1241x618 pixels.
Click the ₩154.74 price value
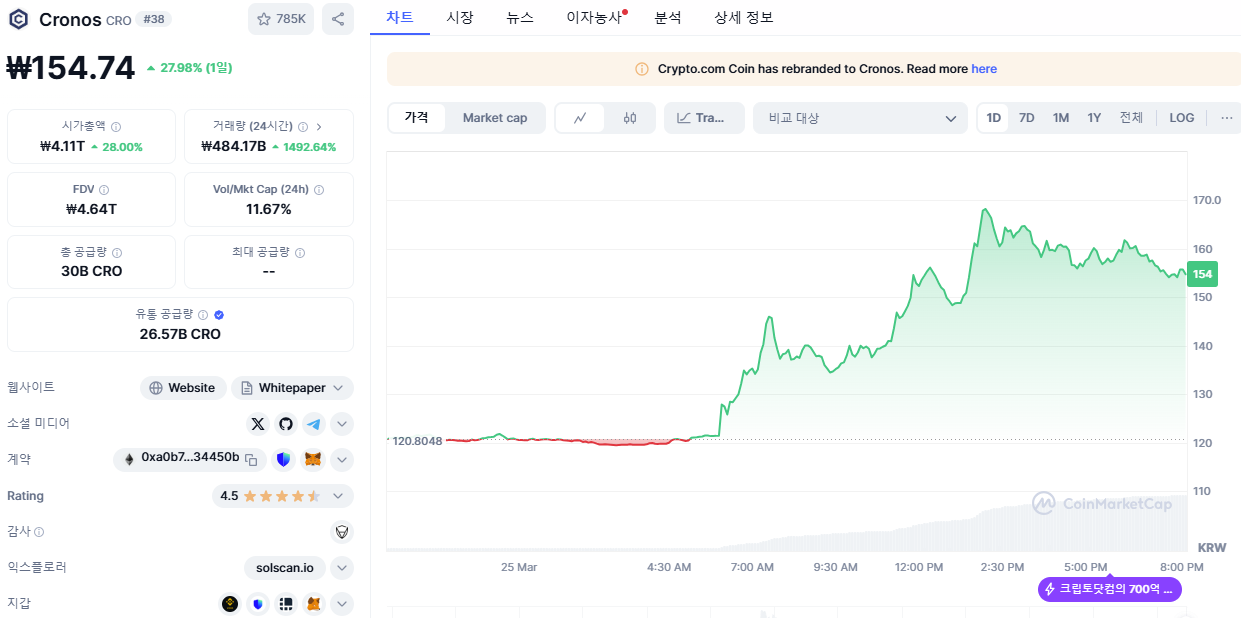71,68
